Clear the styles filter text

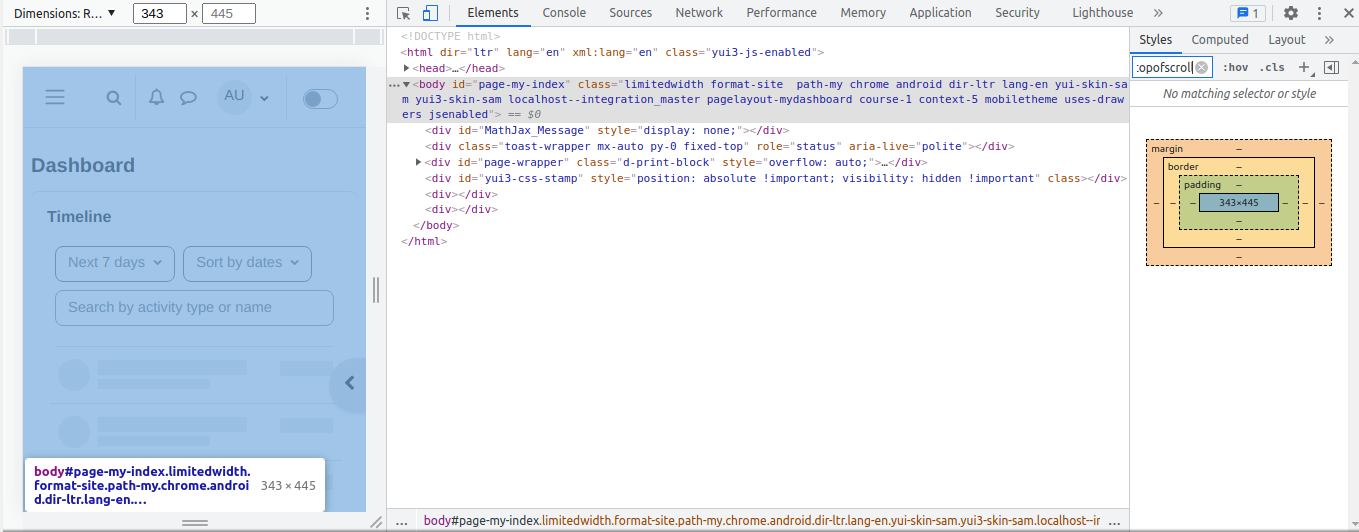pos(1202,67)
